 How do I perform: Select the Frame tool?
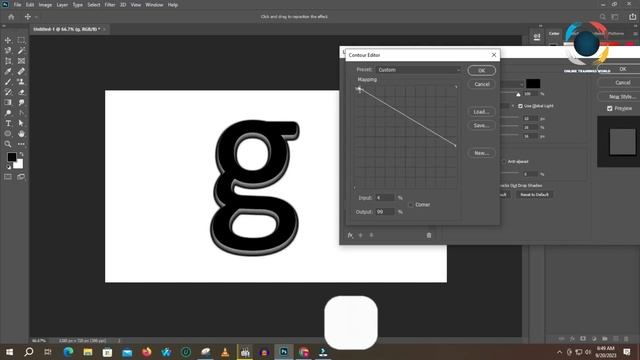pyautogui.click(x=21, y=61)
